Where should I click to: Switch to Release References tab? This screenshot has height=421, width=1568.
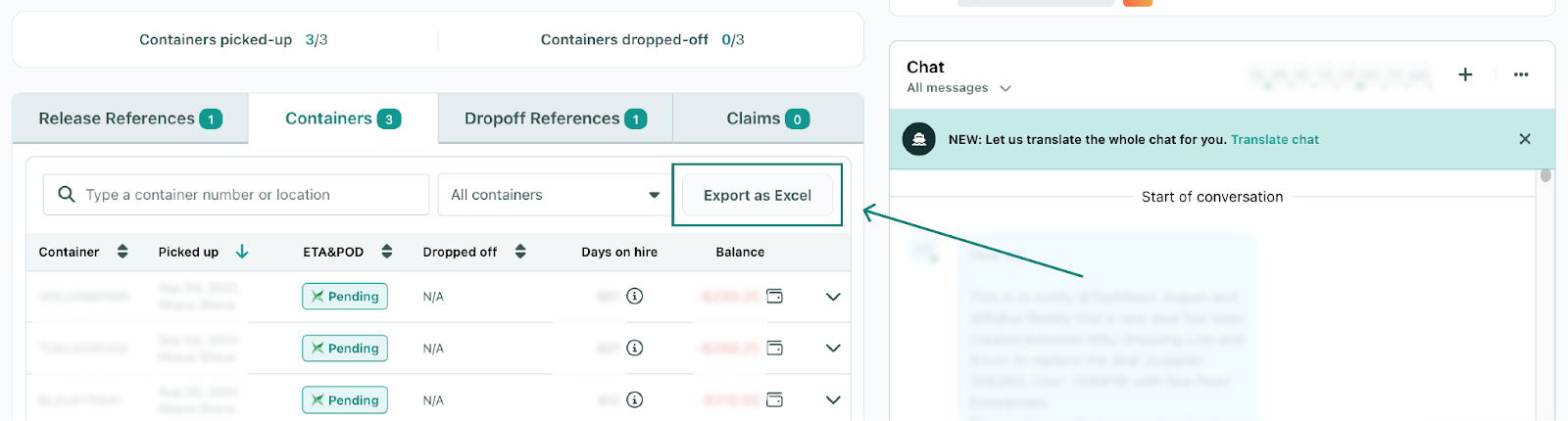130,118
